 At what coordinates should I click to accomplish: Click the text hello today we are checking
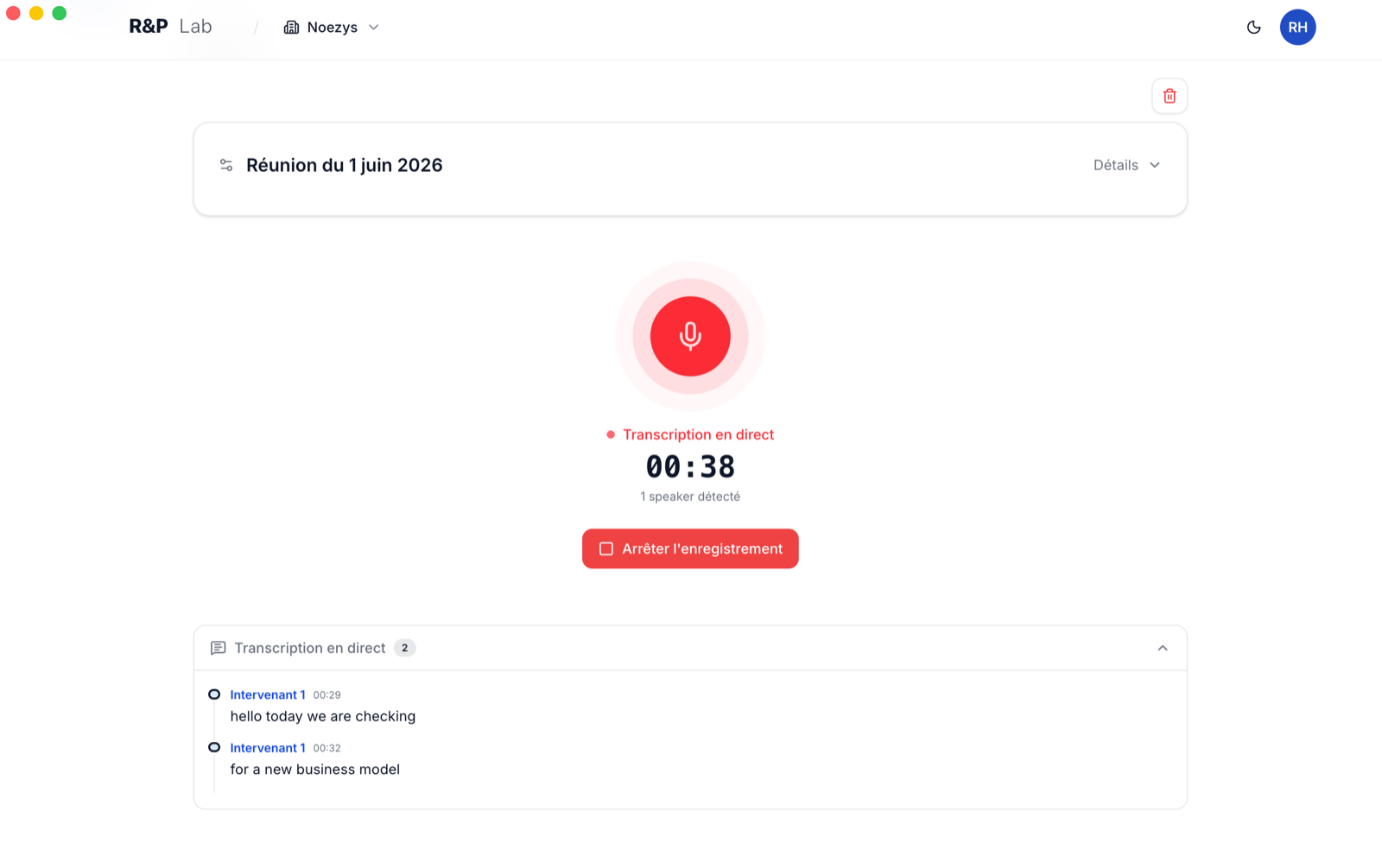coord(323,716)
